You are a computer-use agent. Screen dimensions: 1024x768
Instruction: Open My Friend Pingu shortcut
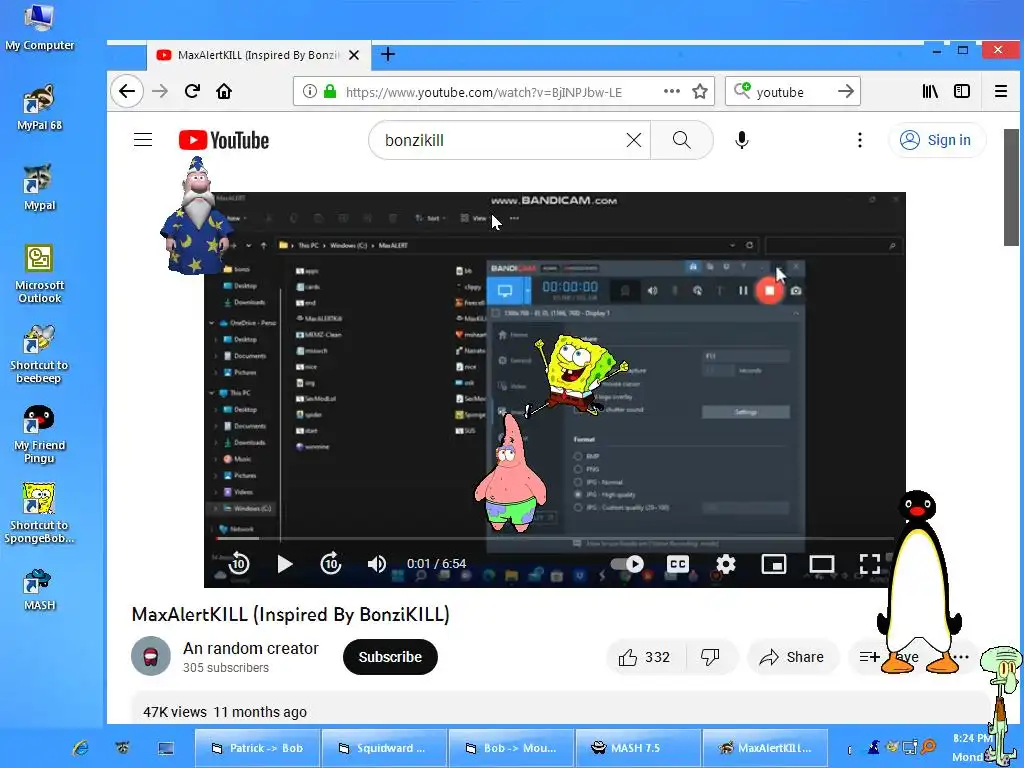pyautogui.click(x=39, y=435)
